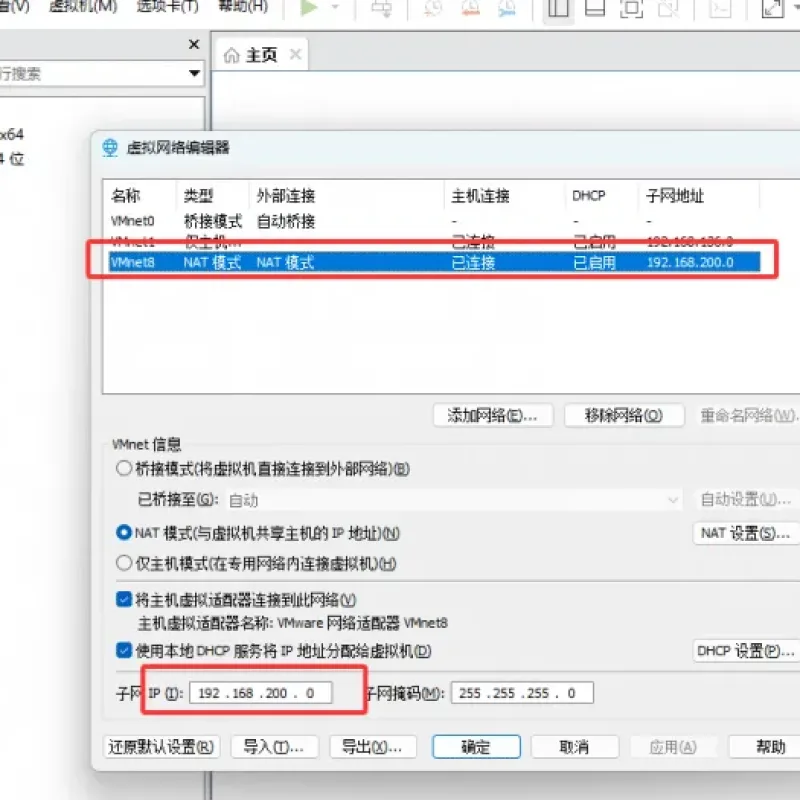This screenshot has height=800, width=800.
Task: Close the 主页 tab with its X
Action: pyautogui.click(x=295, y=54)
